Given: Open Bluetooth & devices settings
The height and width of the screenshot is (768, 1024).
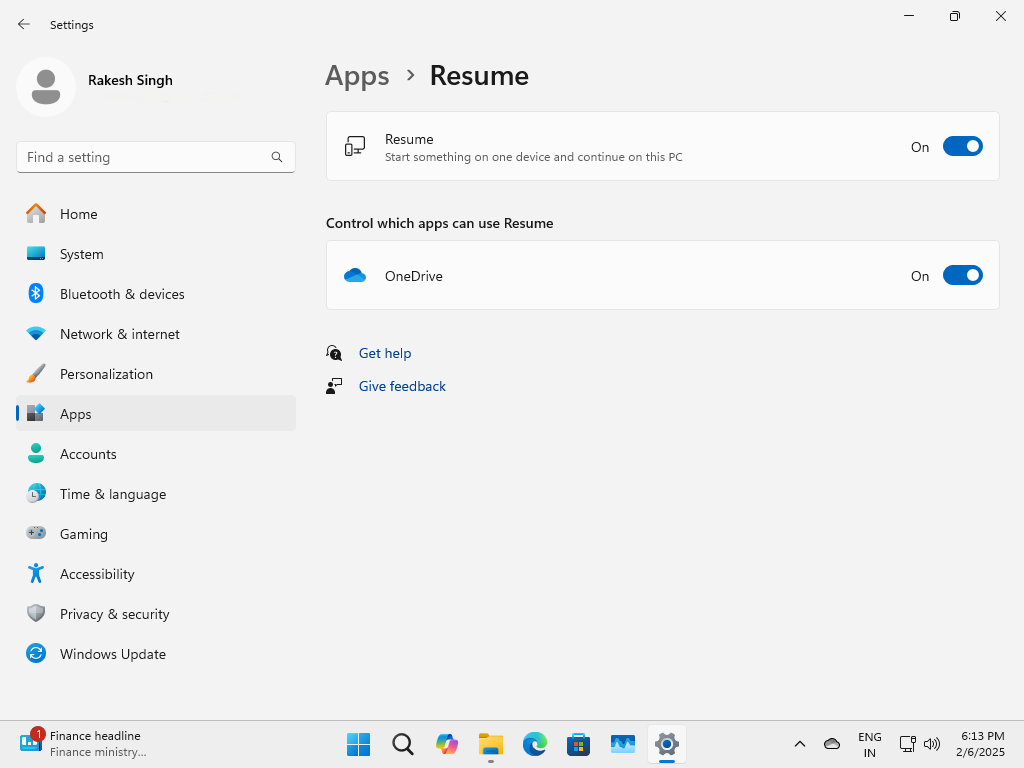Looking at the screenshot, I should coord(122,294).
